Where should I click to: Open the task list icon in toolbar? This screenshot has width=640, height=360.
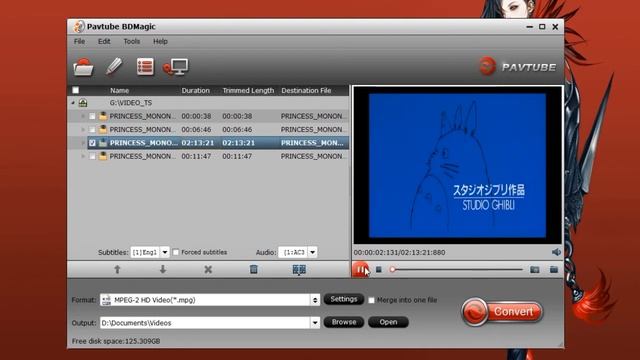pos(145,67)
